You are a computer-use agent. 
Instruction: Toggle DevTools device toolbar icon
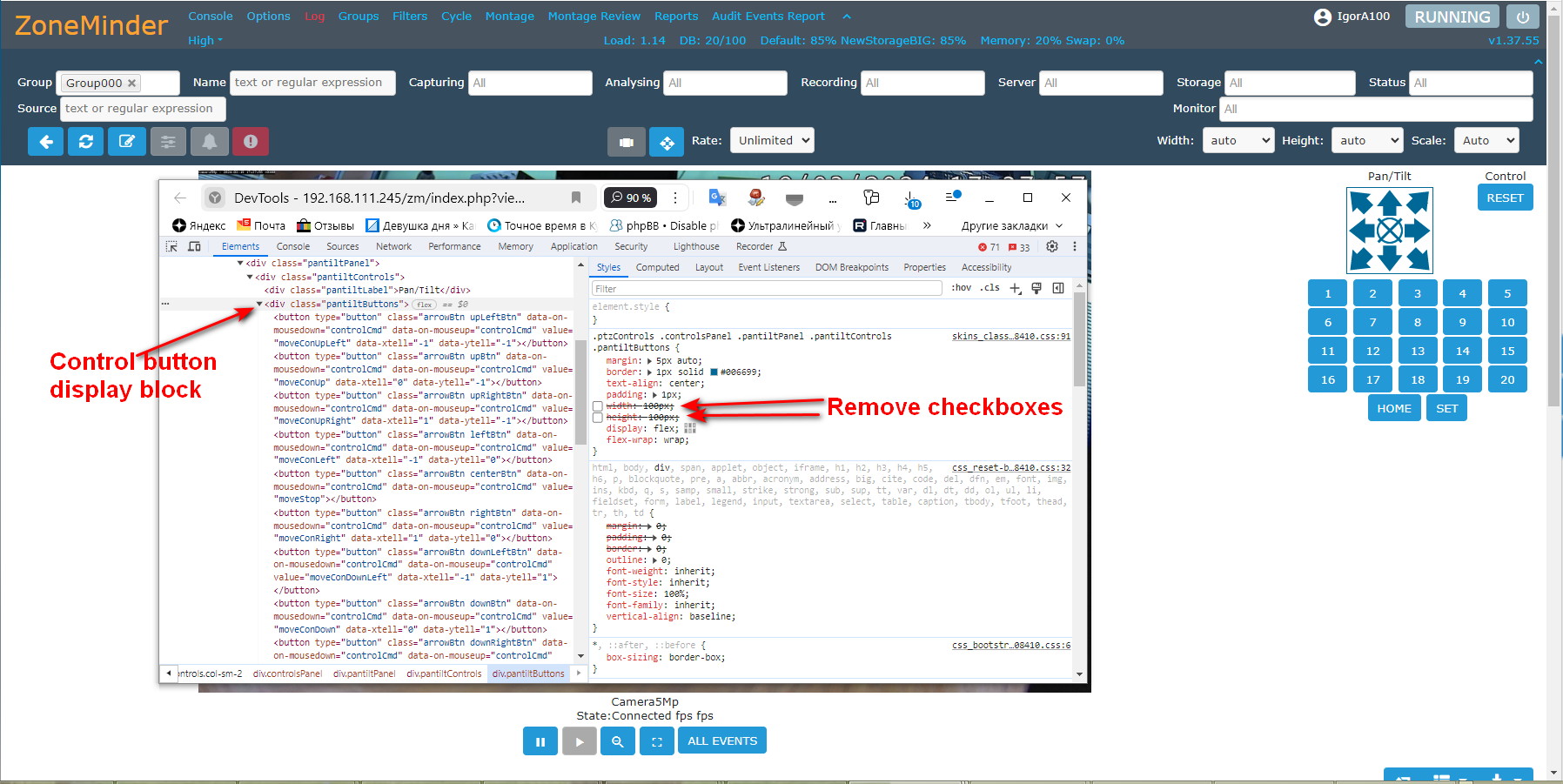[x=195, y=246]
